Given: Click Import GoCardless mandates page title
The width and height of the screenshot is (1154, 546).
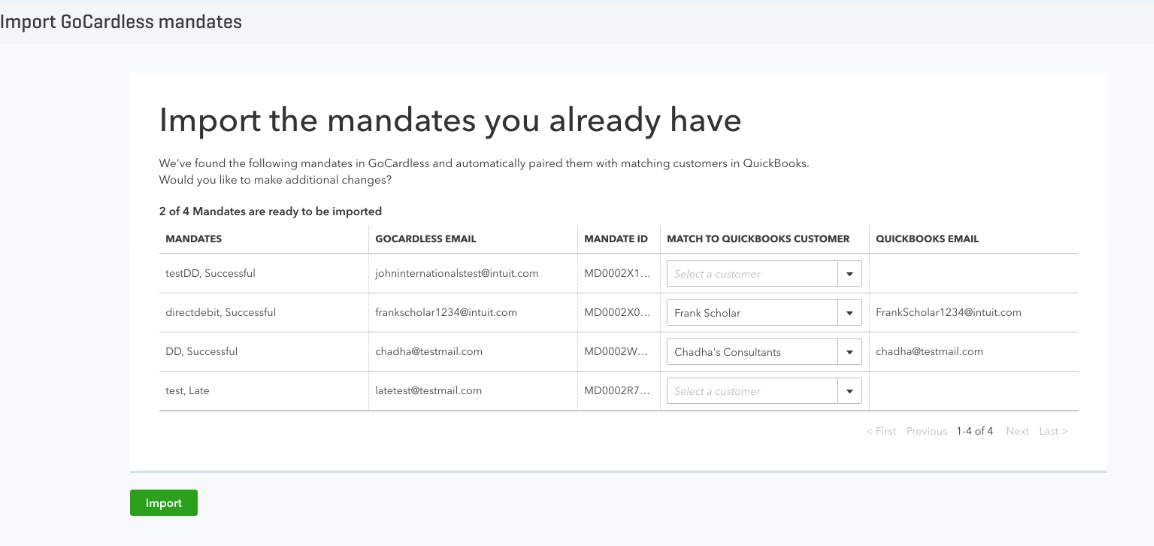Looking at the screenshot, I should point(121,22).
